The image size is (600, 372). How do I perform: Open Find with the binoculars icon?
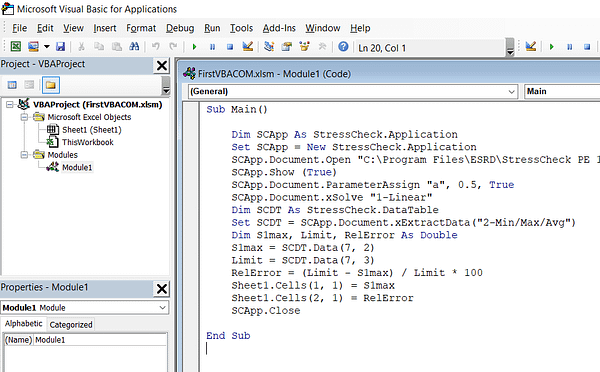click(x=134, y=47)
